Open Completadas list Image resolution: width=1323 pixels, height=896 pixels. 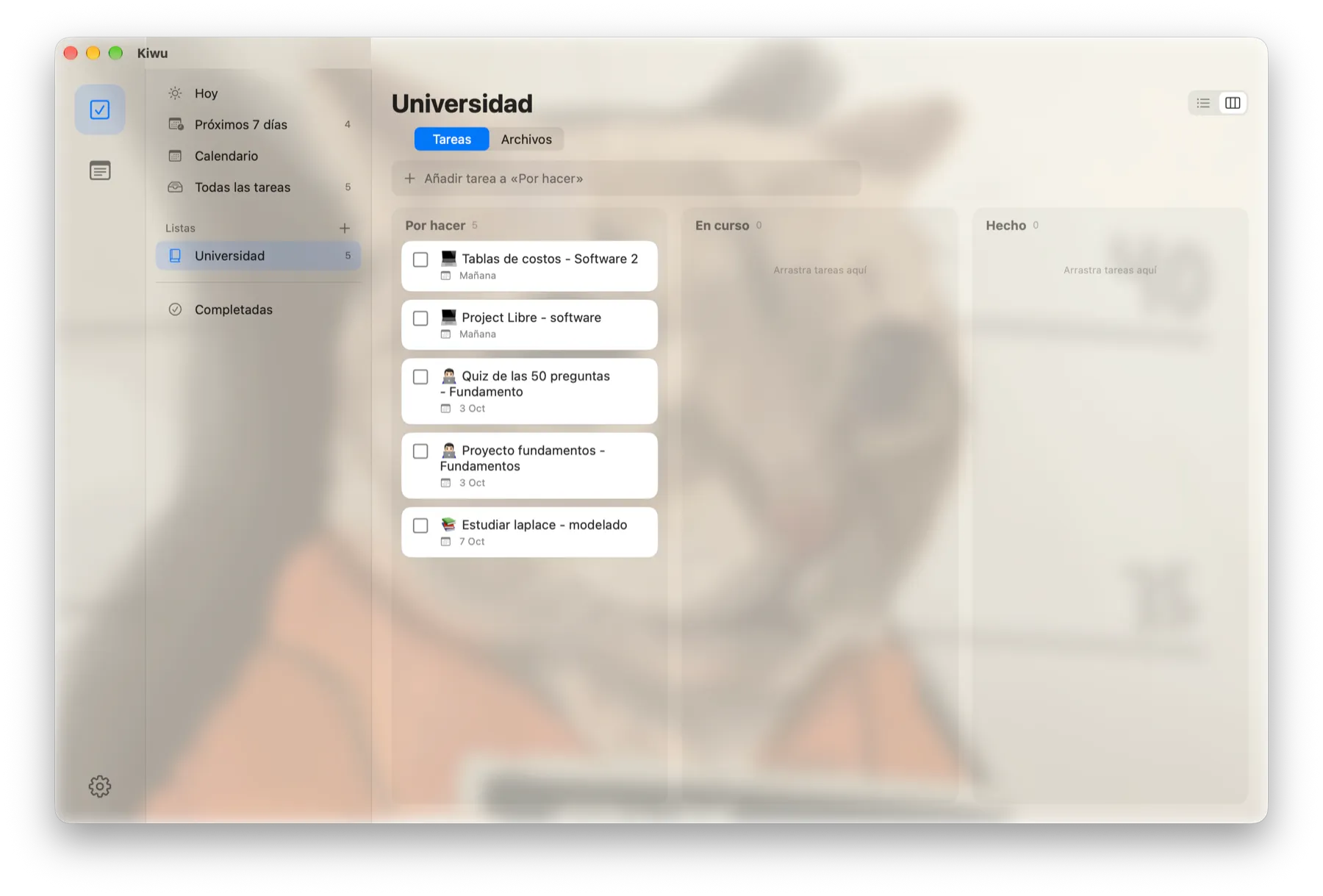pyautogui.click(x=258, y=309)
